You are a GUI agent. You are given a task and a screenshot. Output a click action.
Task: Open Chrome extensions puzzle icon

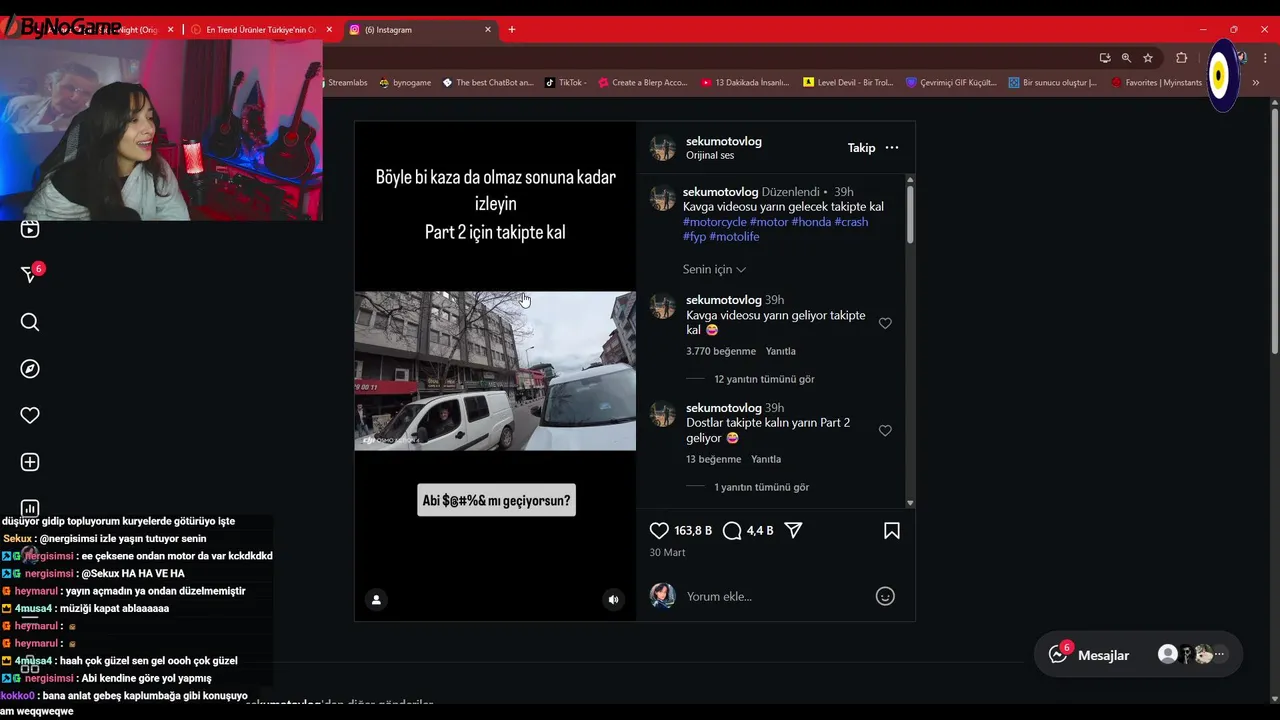(x=1181, y=58)
